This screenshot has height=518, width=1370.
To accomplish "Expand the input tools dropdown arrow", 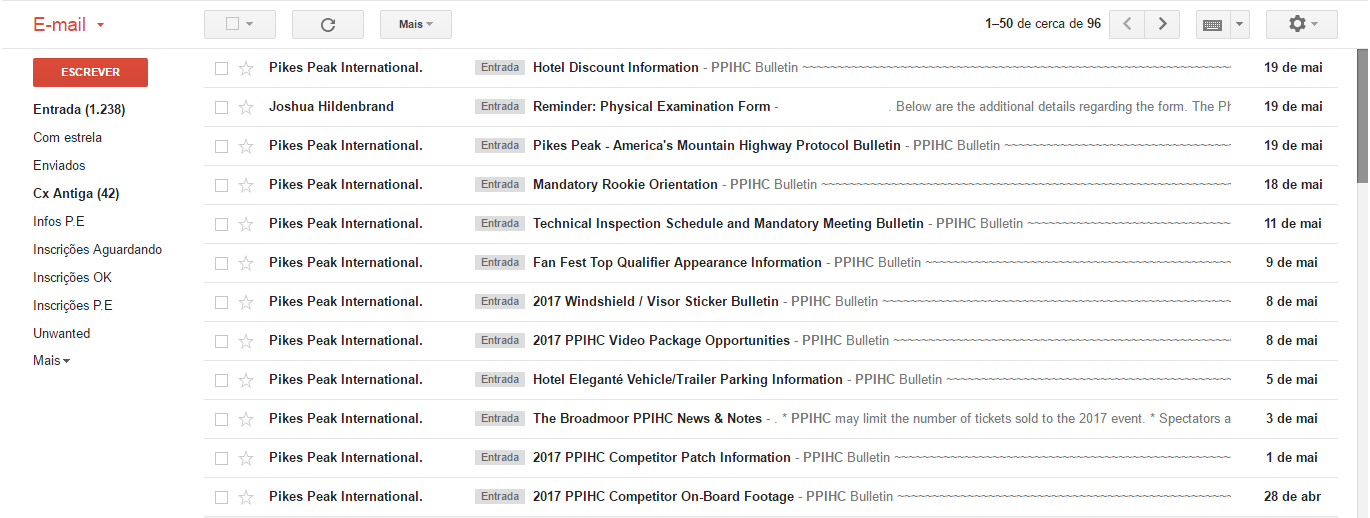I will click(1240, 24).
